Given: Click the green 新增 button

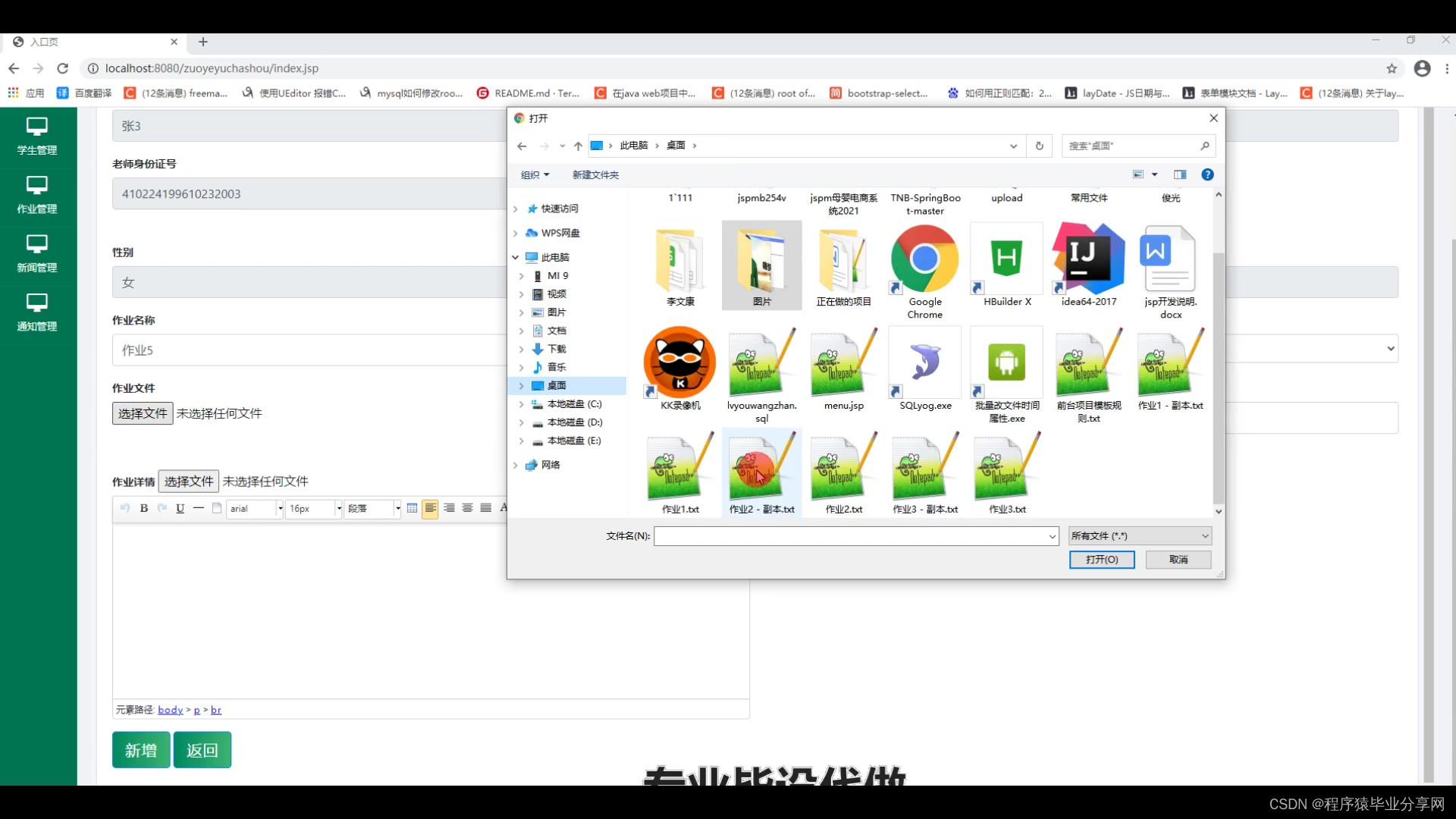Looking at the screenshot, I should [x=141, y=750].
